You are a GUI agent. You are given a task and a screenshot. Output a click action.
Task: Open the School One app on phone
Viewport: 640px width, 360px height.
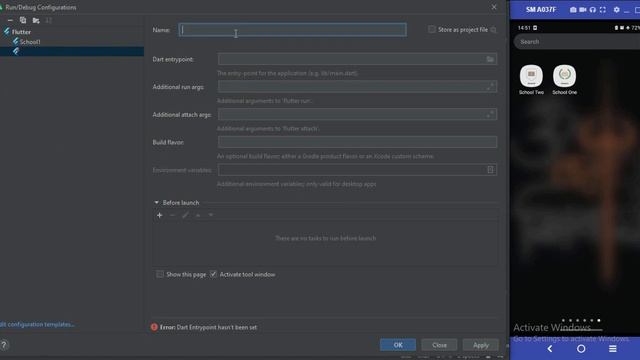564,80
